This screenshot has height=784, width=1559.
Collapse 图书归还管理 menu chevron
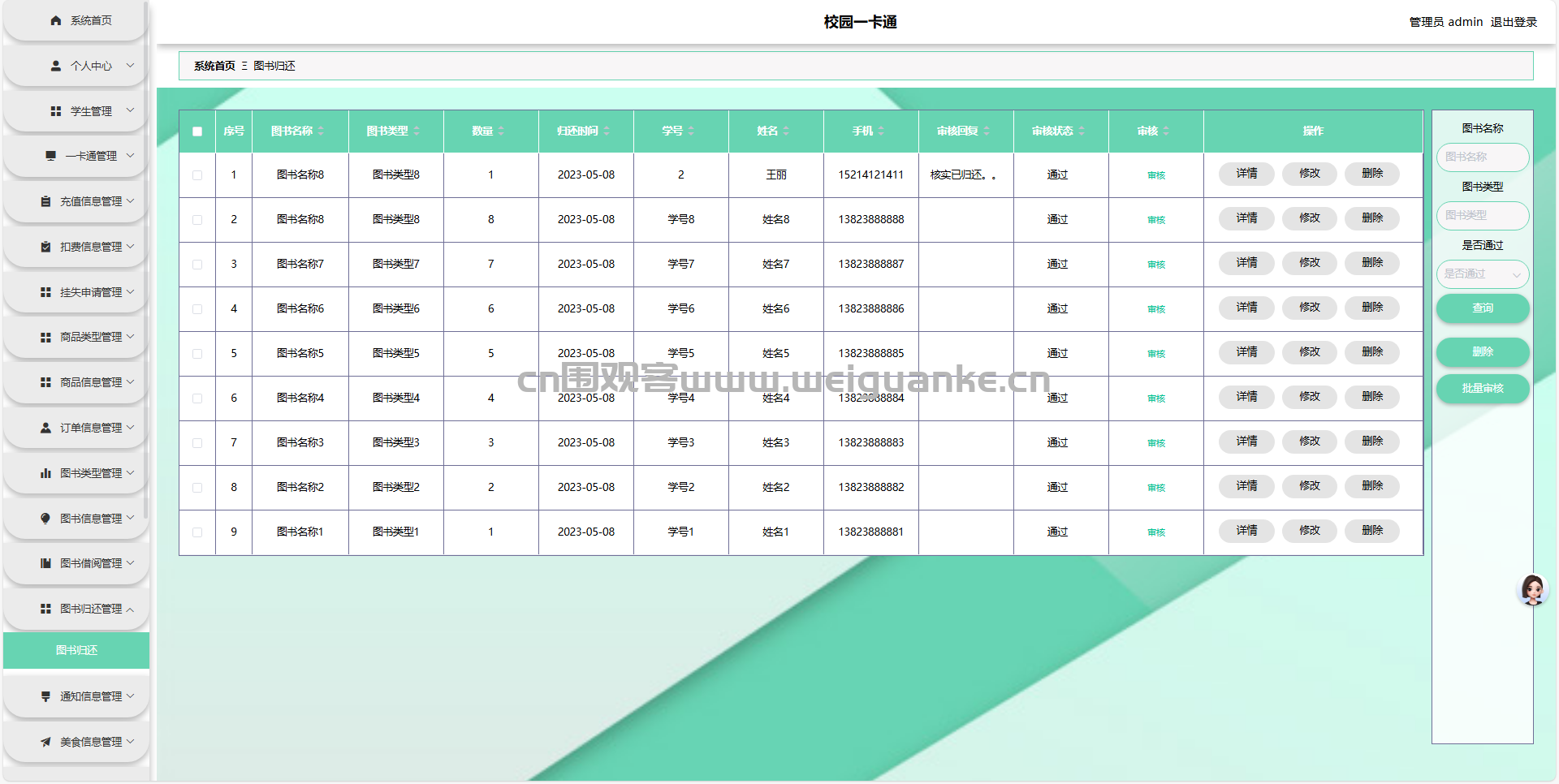point(130,610)
